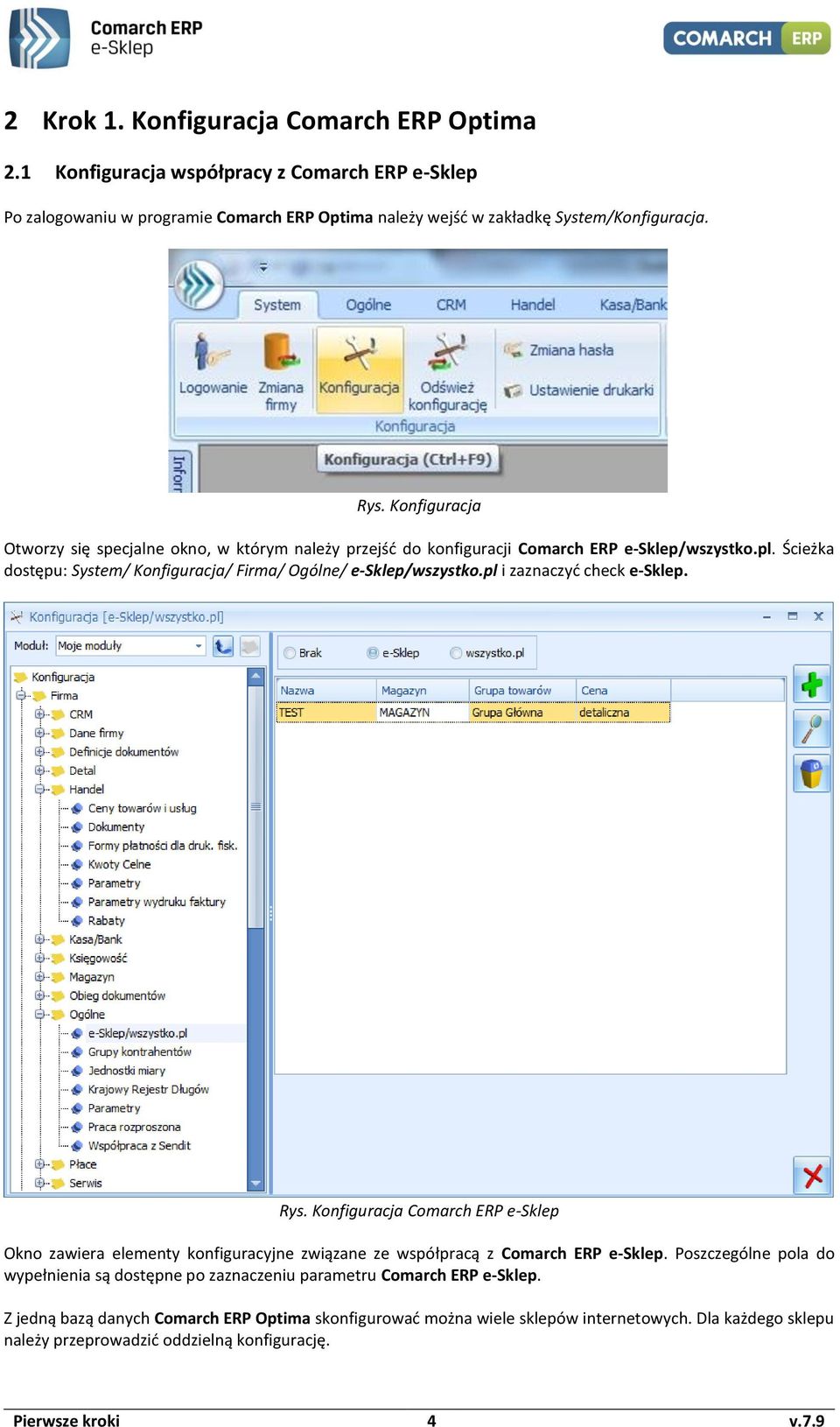Click the blue back arrow next to Moduł

click(223, 646)
